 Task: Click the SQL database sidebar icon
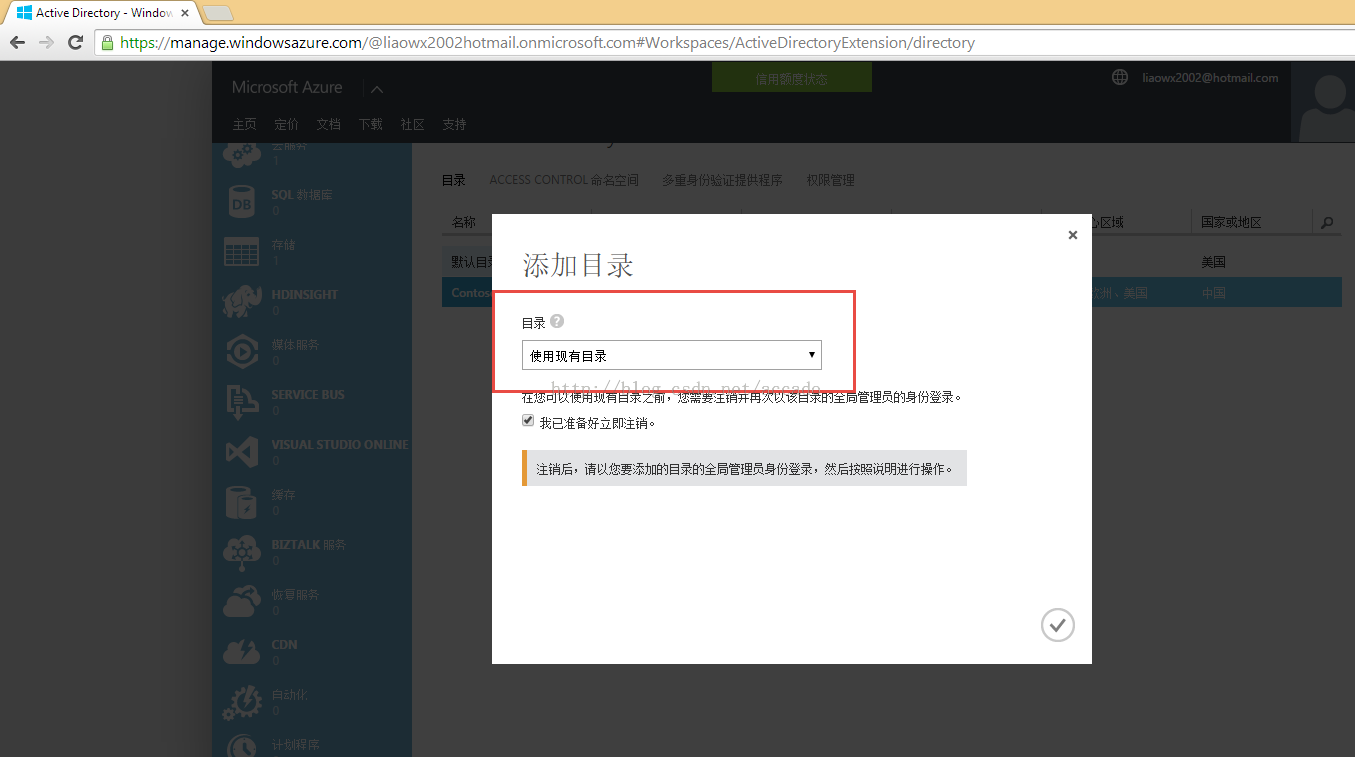[x=241, y=202]
